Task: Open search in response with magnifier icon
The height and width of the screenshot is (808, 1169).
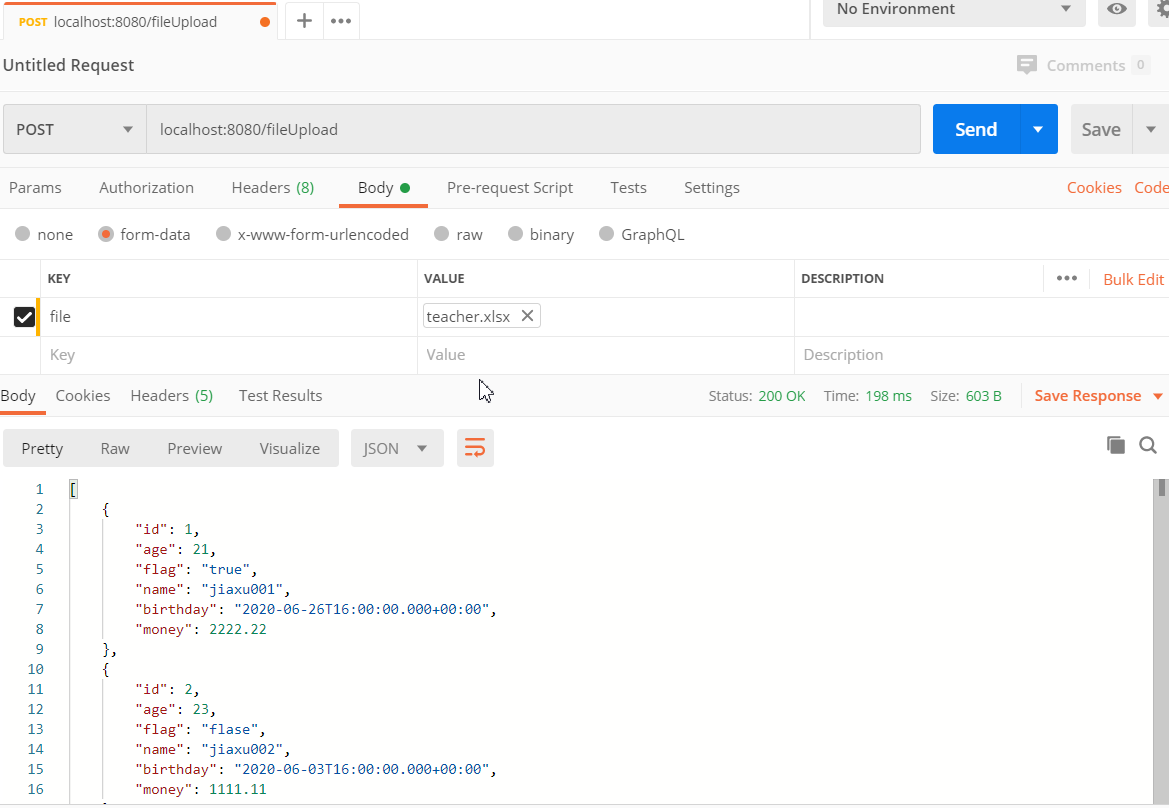Action: (x=1148, y=445)
